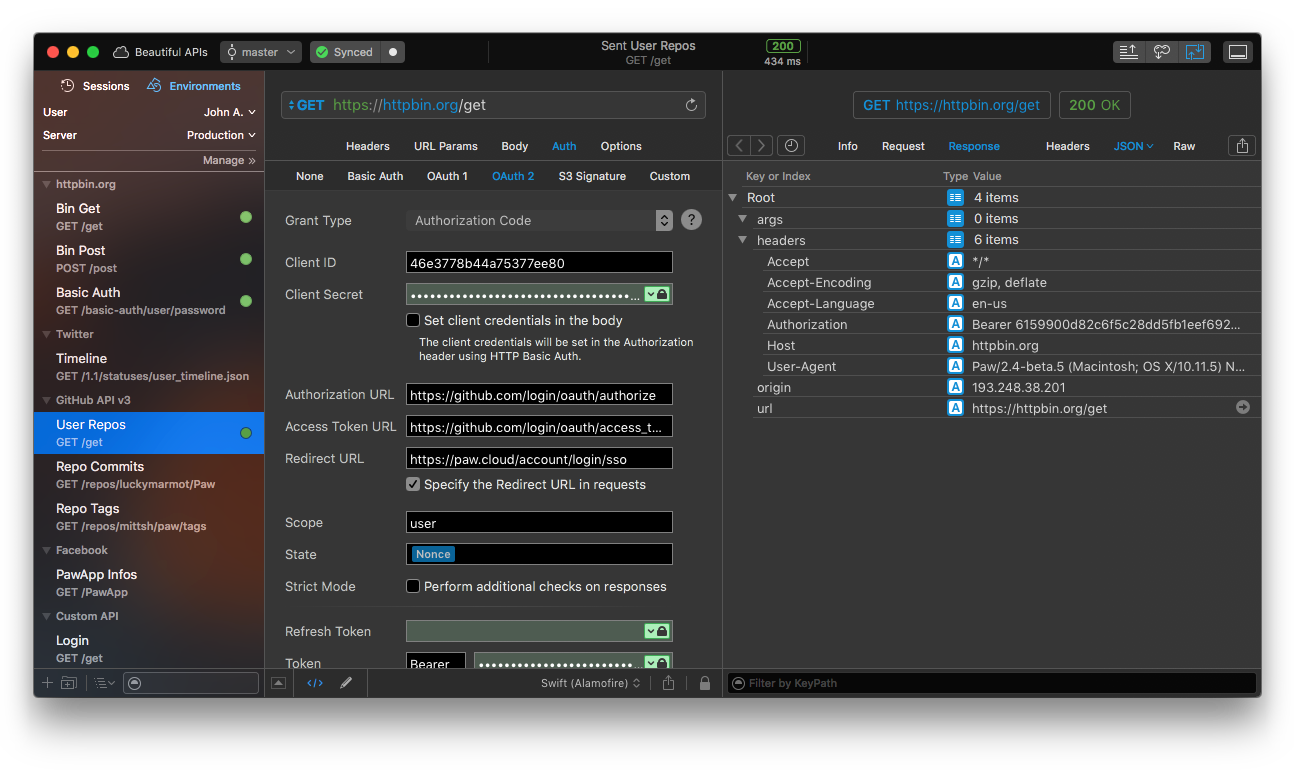1294x778 pixels.
Task: Click the Bin Get green status dot
Action: click(246, 217)
